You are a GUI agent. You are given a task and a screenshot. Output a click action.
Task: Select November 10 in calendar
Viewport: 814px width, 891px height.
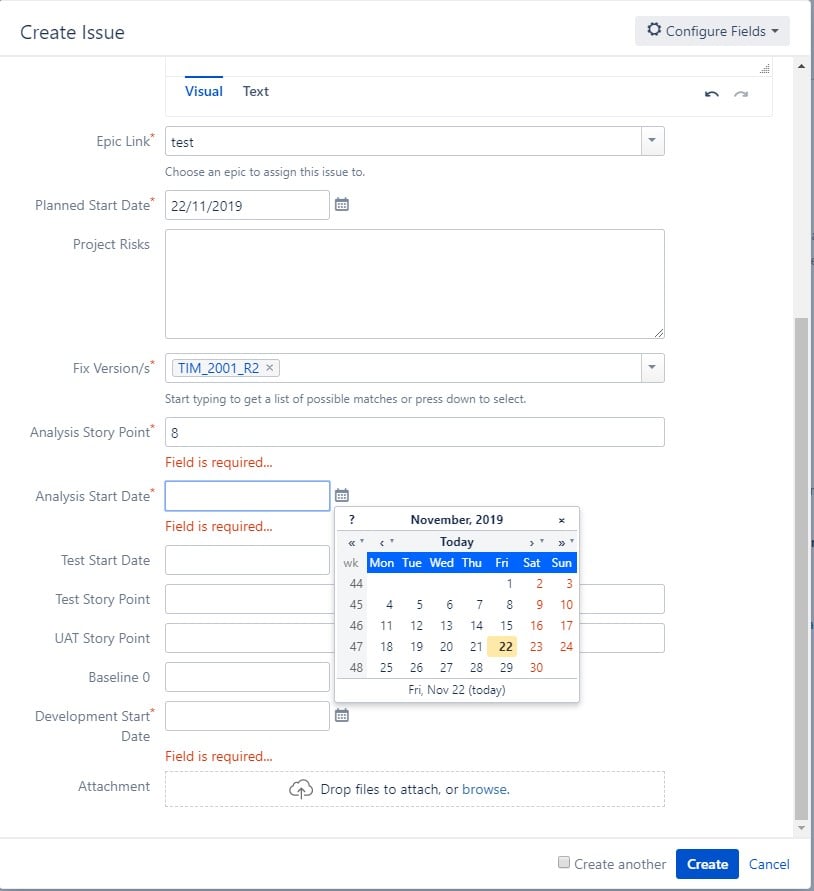coord(566,605)
